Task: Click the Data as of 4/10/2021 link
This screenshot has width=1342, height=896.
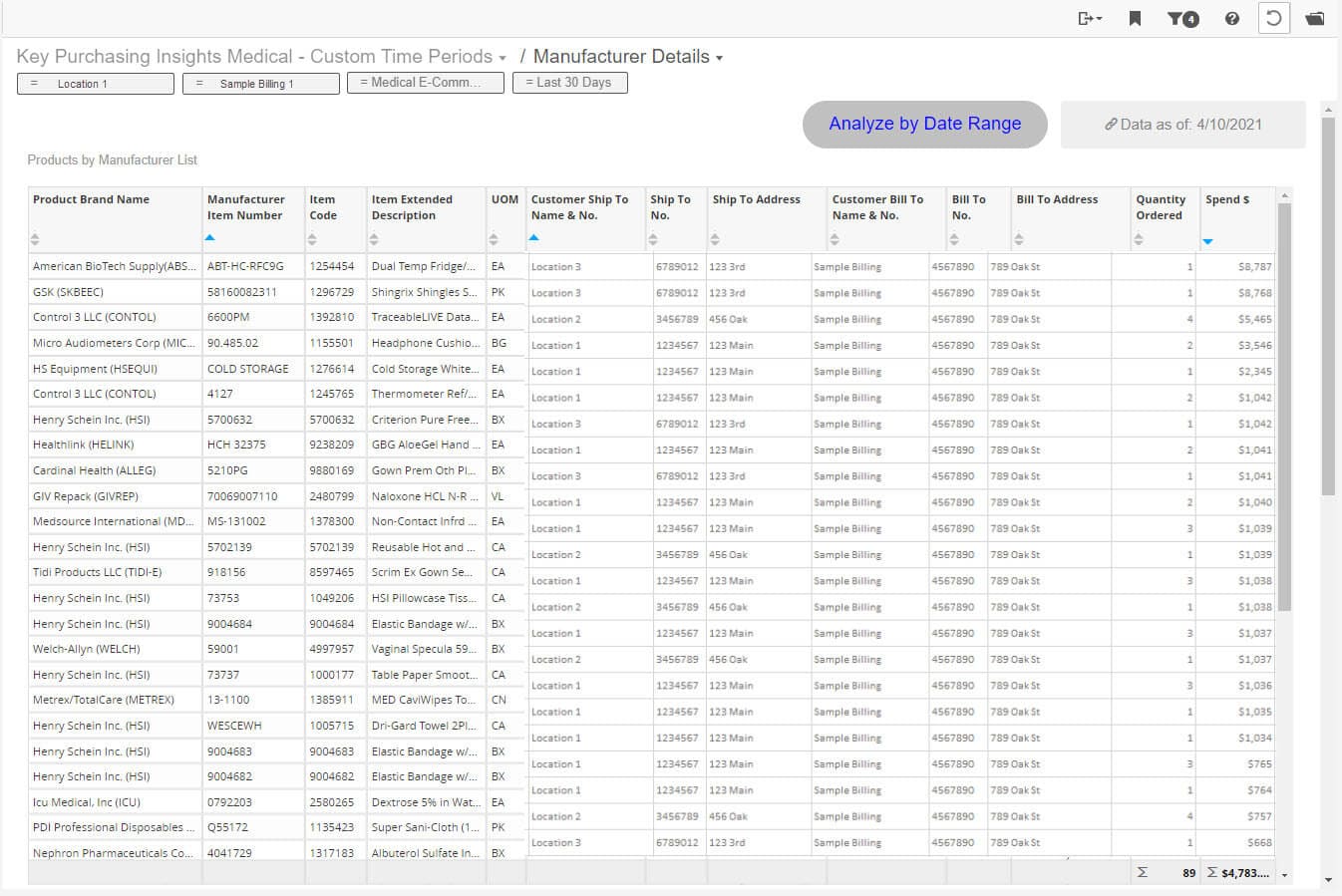Action: (1182, 125)
